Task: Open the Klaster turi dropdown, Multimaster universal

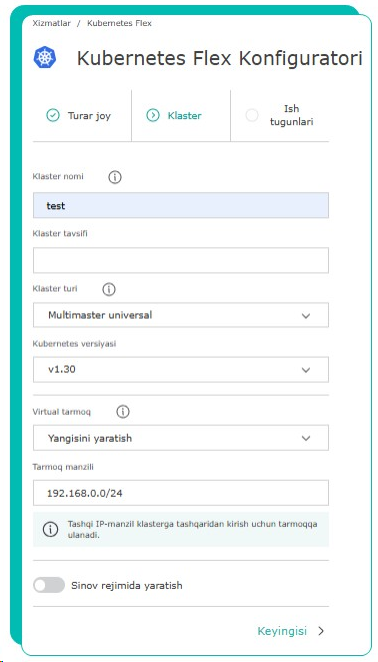Action: click(x=181, y=315)
